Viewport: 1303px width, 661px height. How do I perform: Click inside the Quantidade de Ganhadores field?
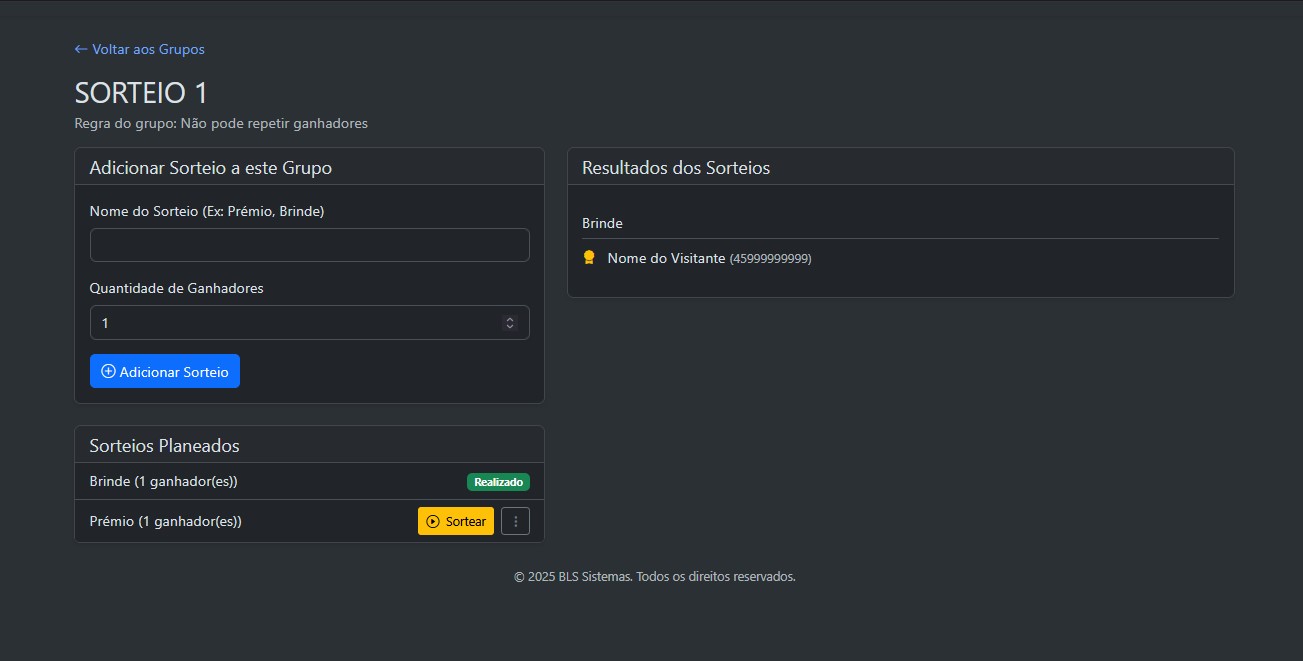click(x=290, y=323)
